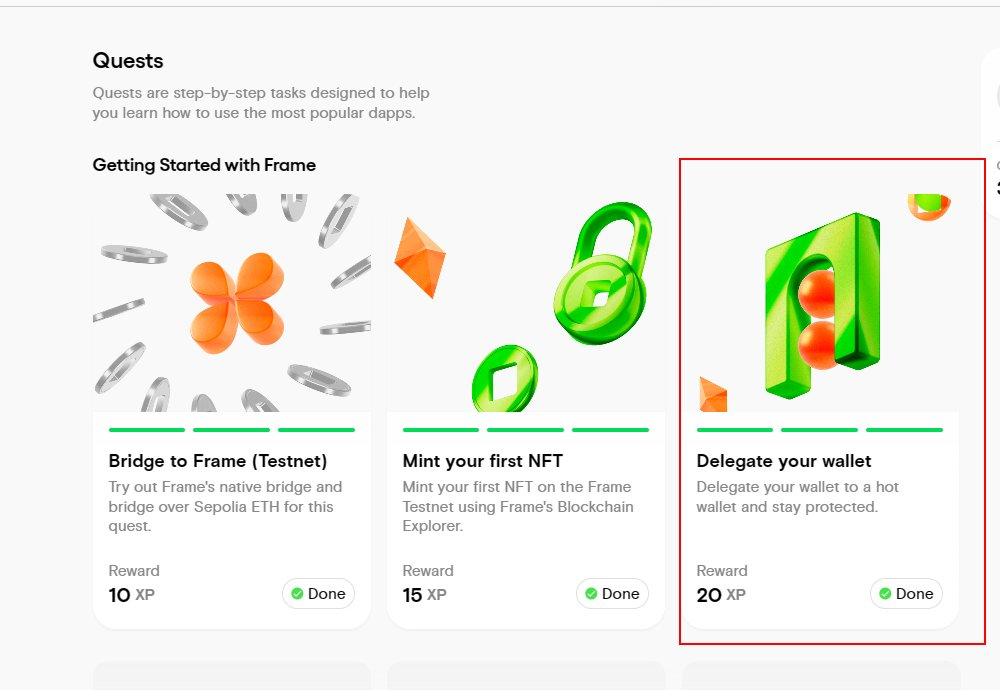Screen dimensions: 1000x690
Task: Open the Mint your first NFT quest title
Action: click(x=482, y=461)
